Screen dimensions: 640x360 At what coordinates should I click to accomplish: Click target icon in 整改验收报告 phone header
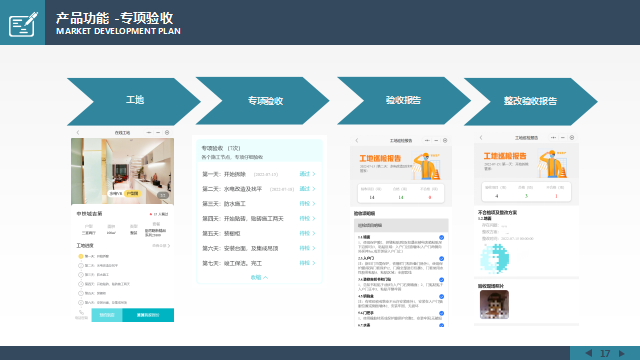coord(572,138)
